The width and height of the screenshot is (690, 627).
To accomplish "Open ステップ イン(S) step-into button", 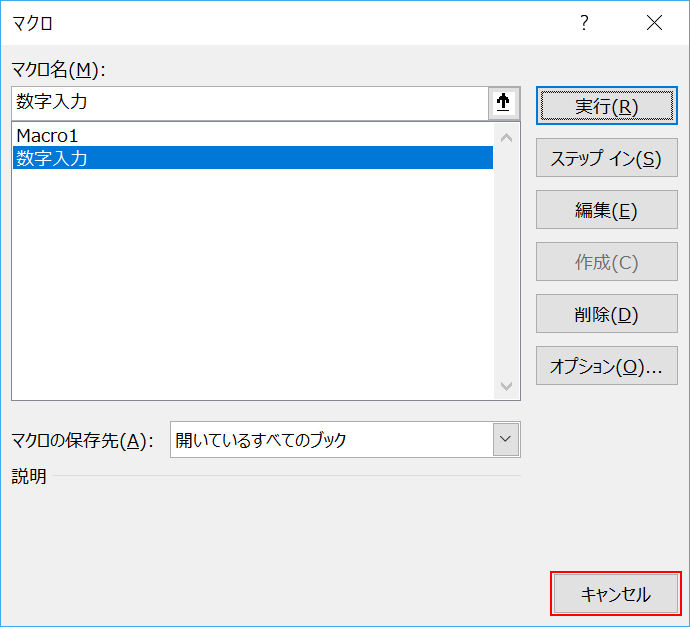I will tap(606, 158).
